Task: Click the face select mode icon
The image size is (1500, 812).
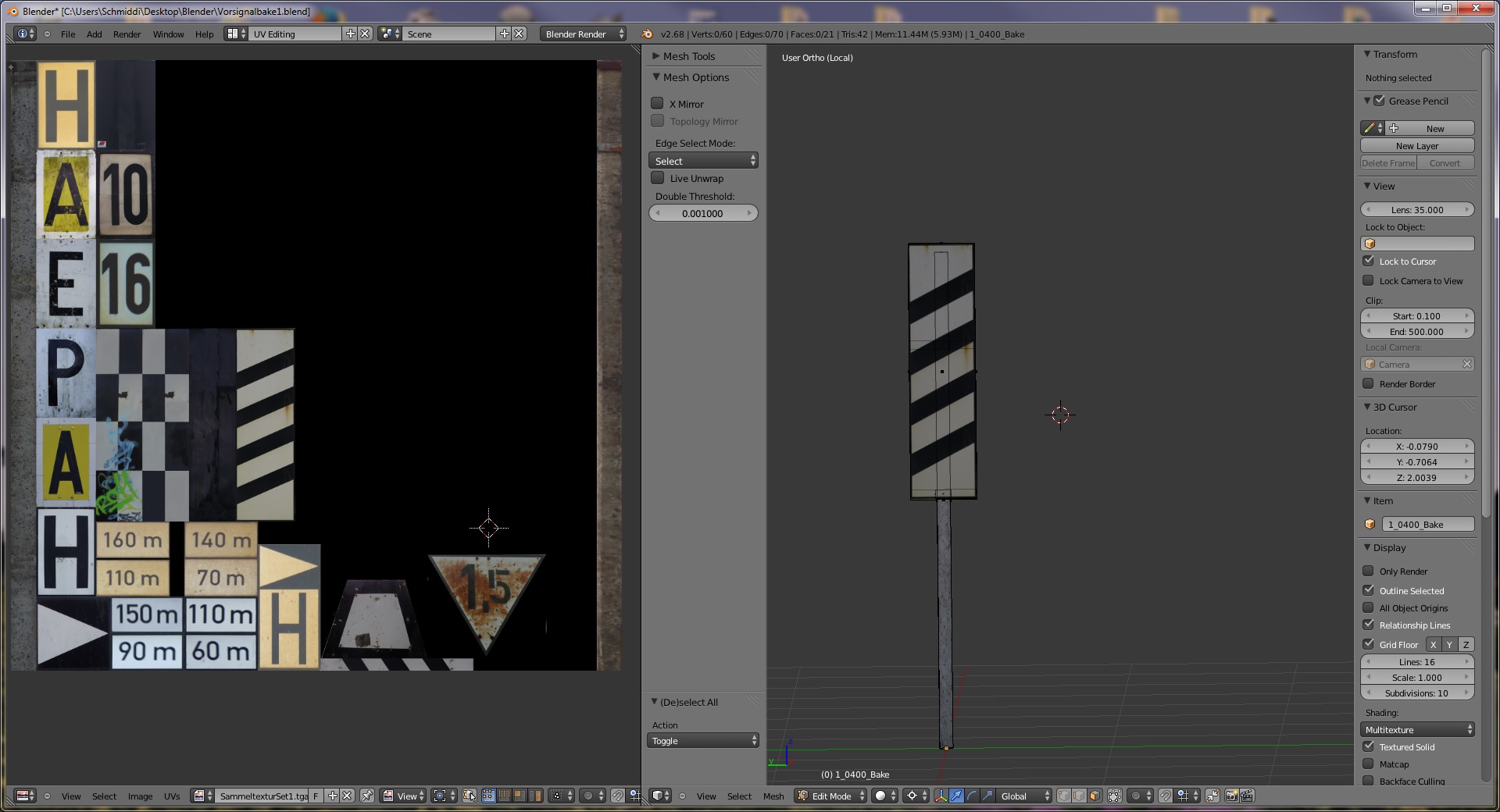Action: click(x=1095, y=796)
